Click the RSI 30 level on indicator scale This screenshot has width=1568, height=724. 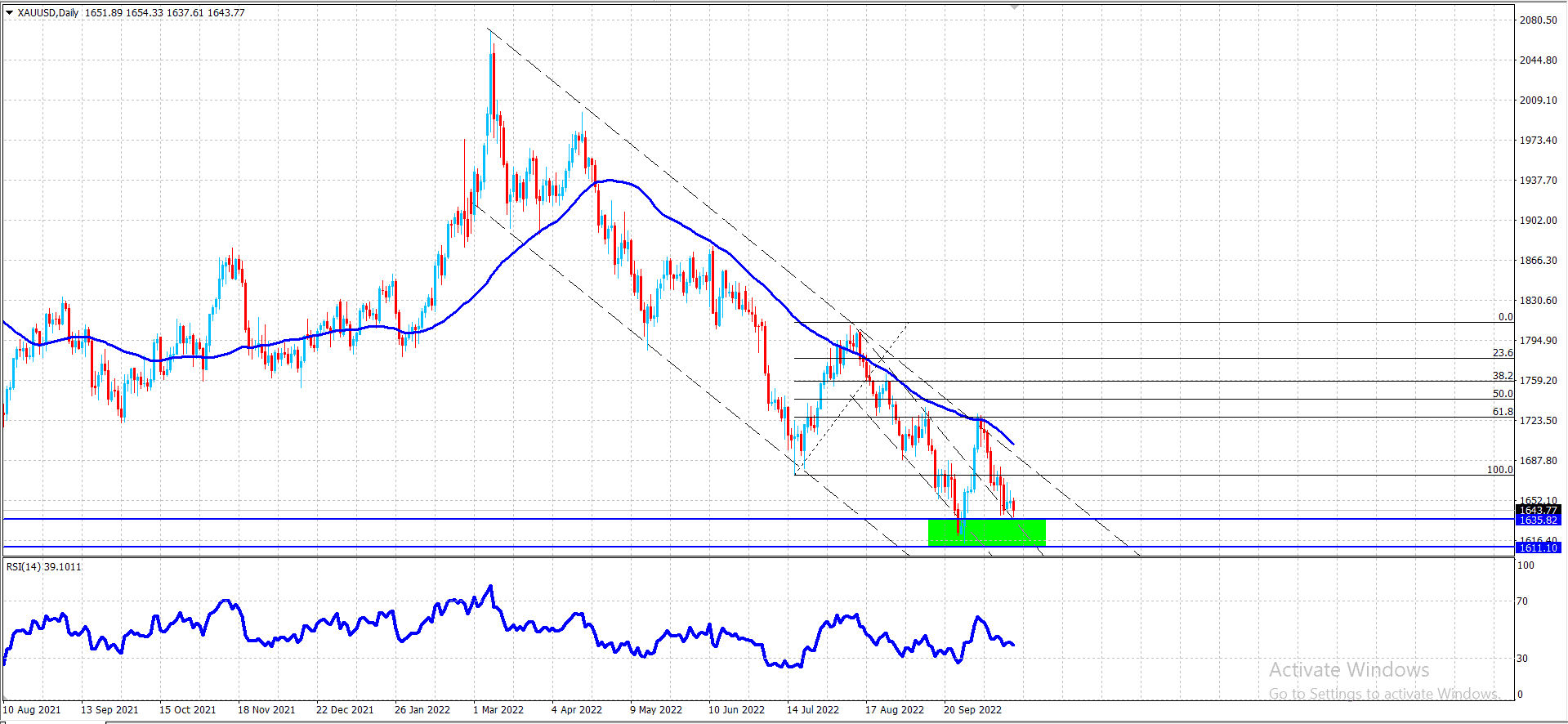click(1522, 659)
